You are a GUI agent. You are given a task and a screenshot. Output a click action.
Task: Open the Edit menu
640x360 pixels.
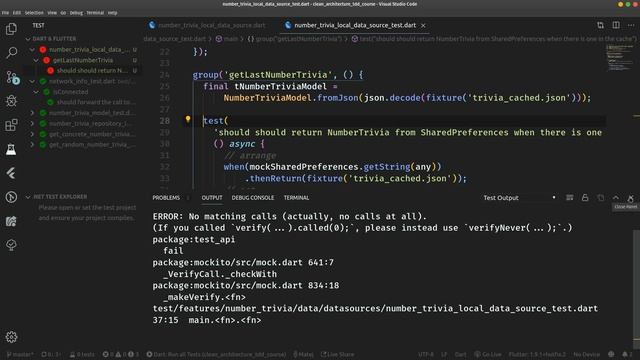pyautogui.click(x=17, y=13)
